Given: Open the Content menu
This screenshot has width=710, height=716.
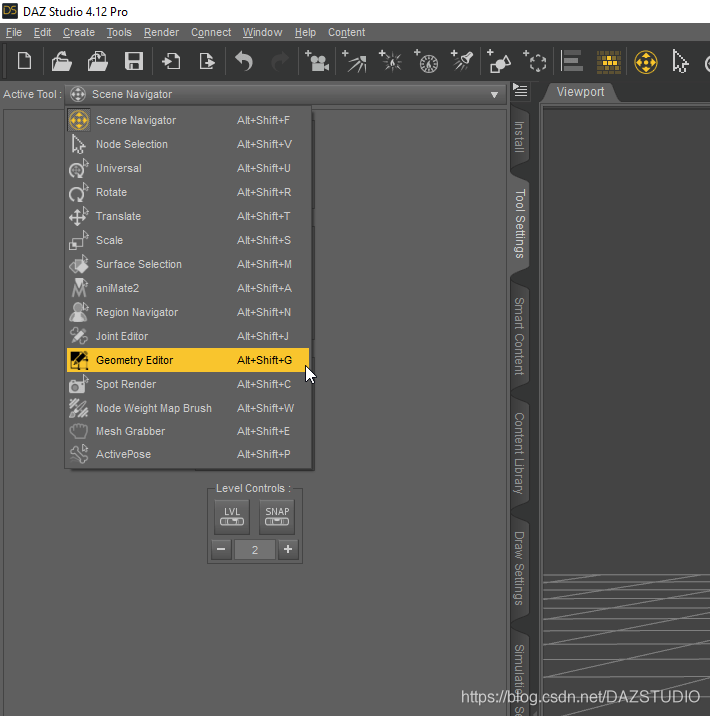Looking at the screenshot, I should 347,32.
